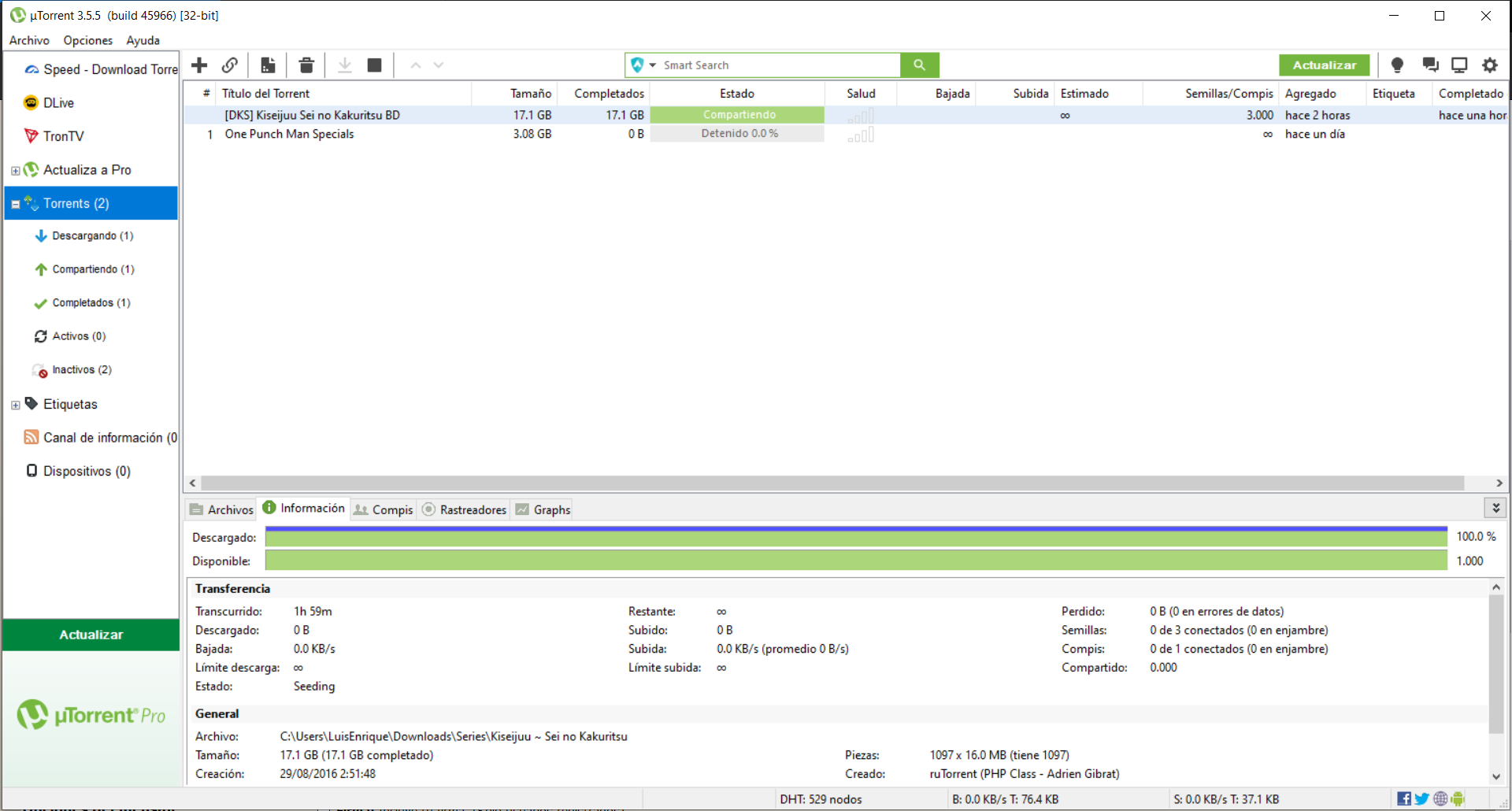Select Completados (1) category
This screenshot has width=1512, height=811.
point(82,303)
